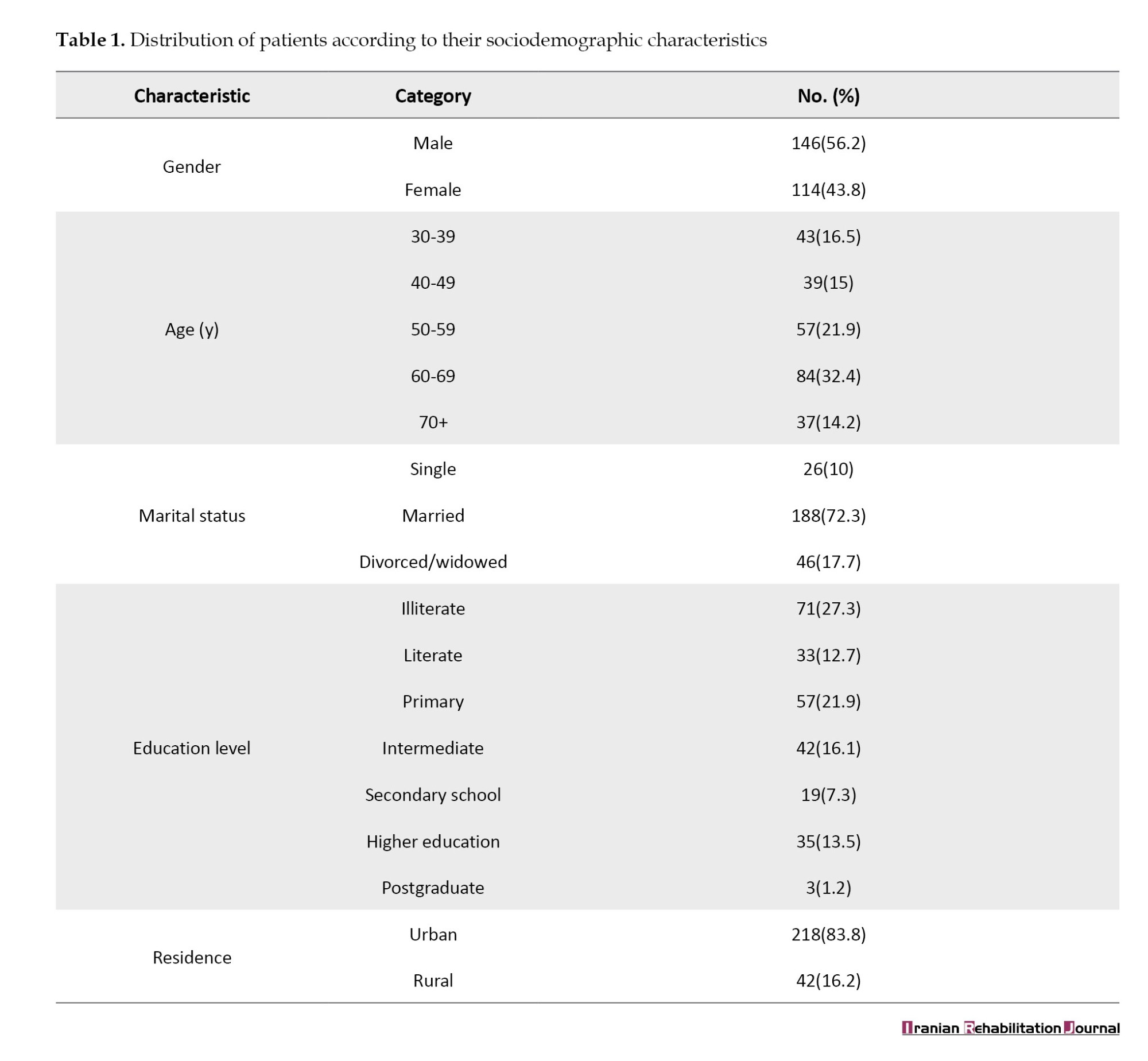This screenshot has width=1148, height=1061.
Task: Select the Education level label
Action: [192, 748]
